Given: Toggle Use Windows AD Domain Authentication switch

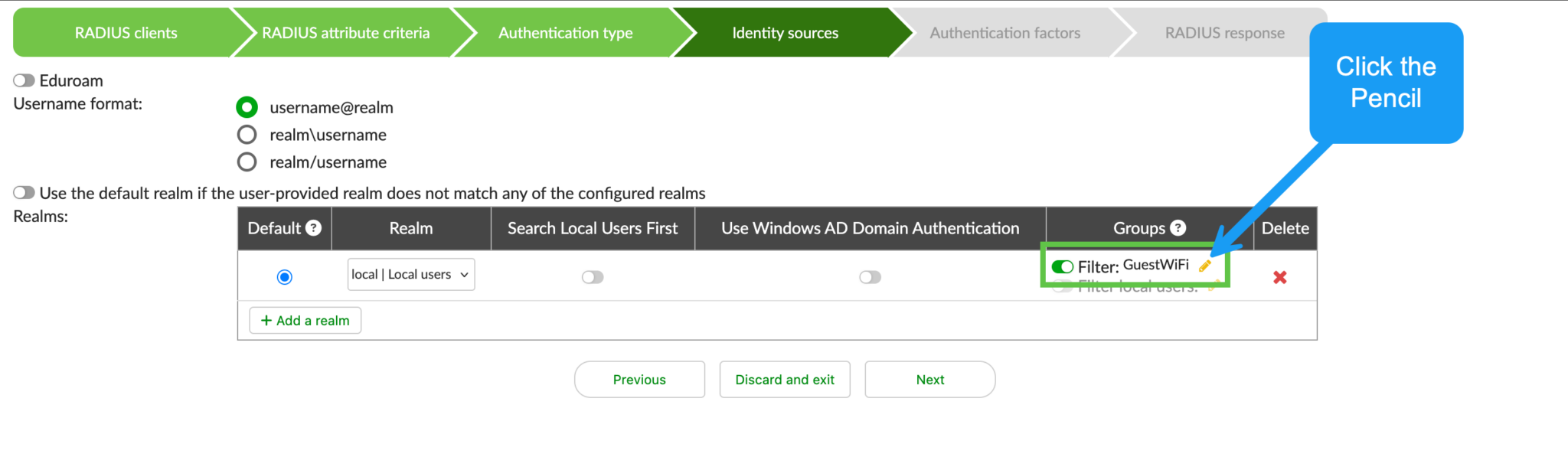Looking at the screenshot, I should click(870, 276).
